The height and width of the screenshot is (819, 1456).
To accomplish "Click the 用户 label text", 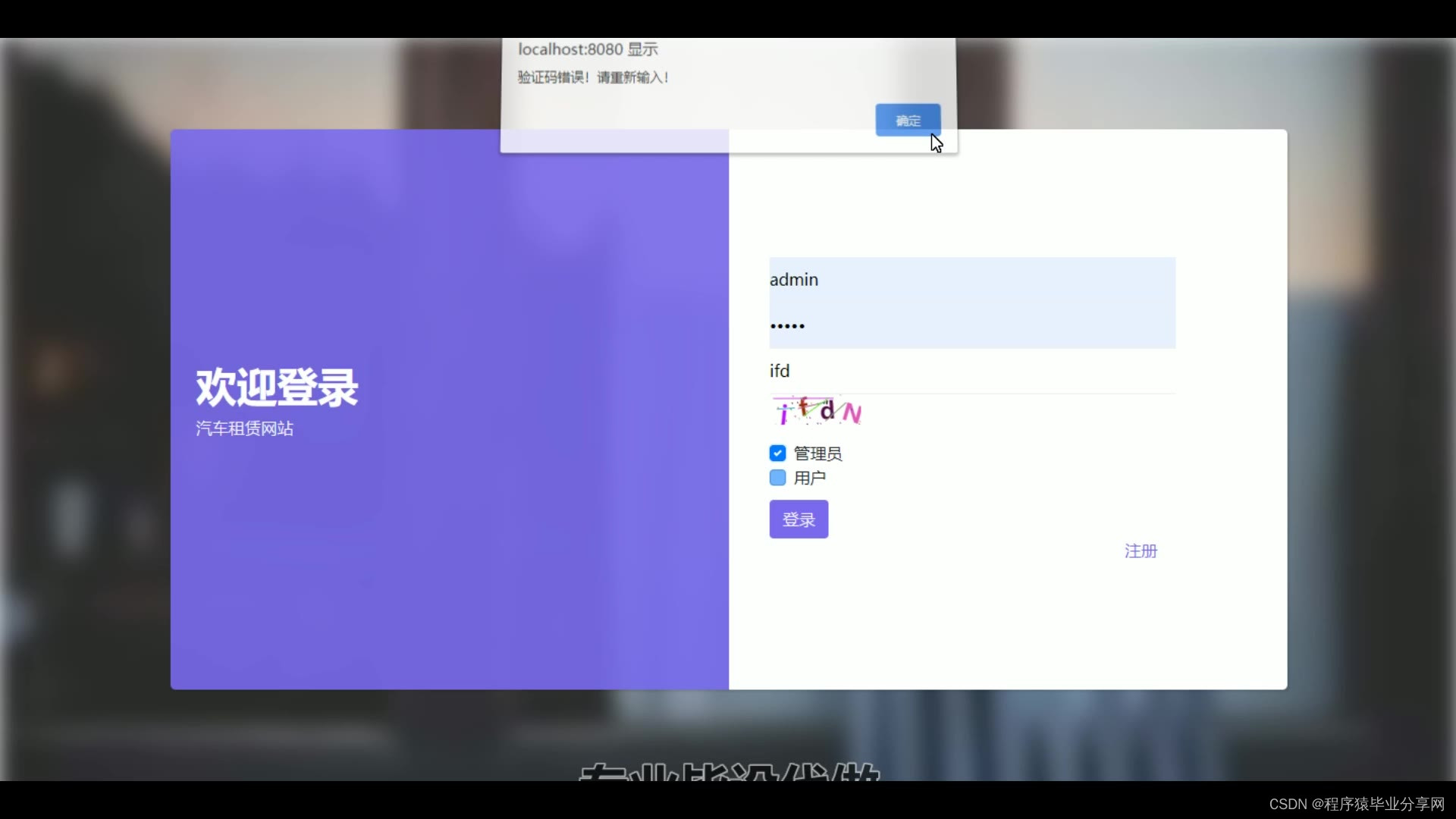I will point(809,478).
